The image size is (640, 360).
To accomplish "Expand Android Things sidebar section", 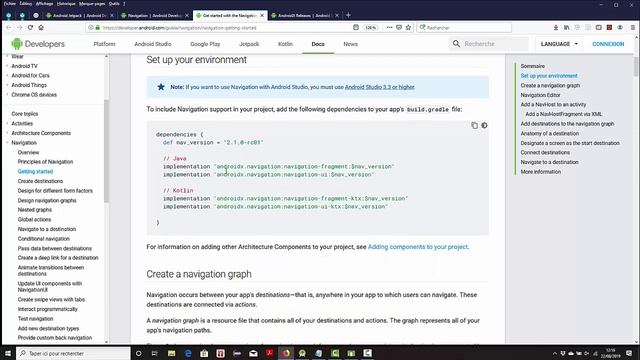I will pyautogui.click(x=7, y=85).
